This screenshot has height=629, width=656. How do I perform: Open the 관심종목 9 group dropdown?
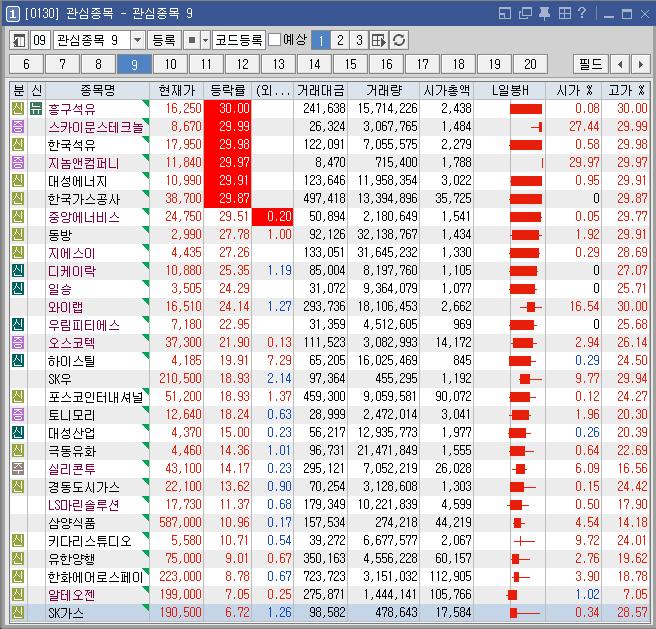(x=137, y=40)
